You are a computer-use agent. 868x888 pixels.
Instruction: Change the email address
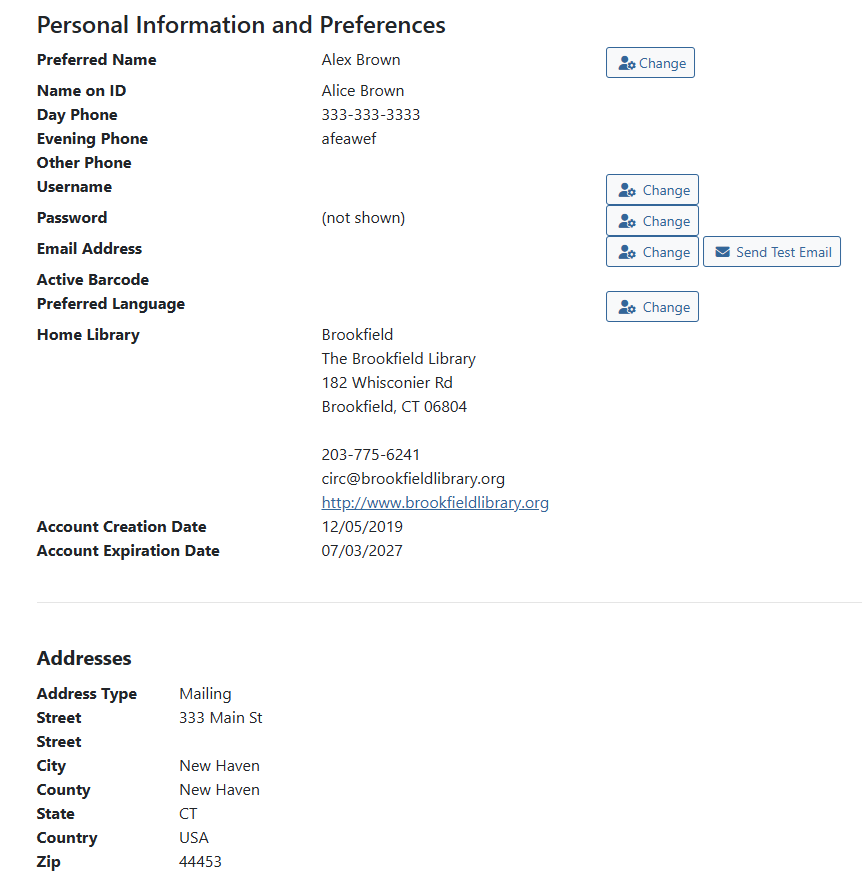point(652,251)
